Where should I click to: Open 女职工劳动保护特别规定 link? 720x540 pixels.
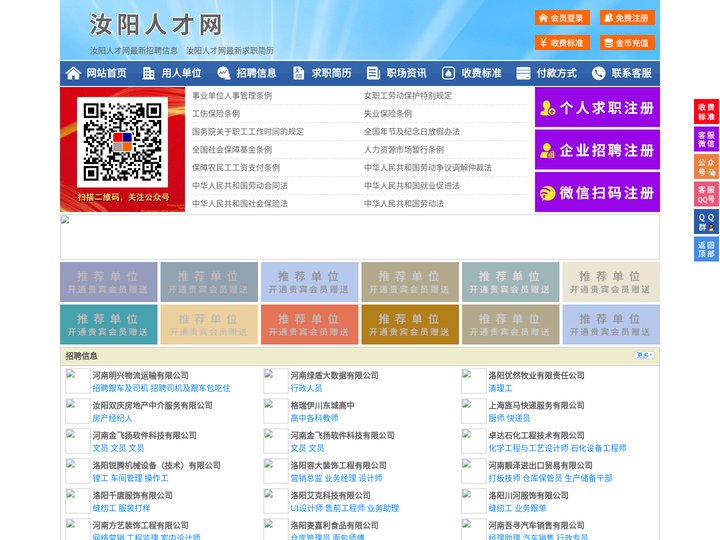pos(408,96)
